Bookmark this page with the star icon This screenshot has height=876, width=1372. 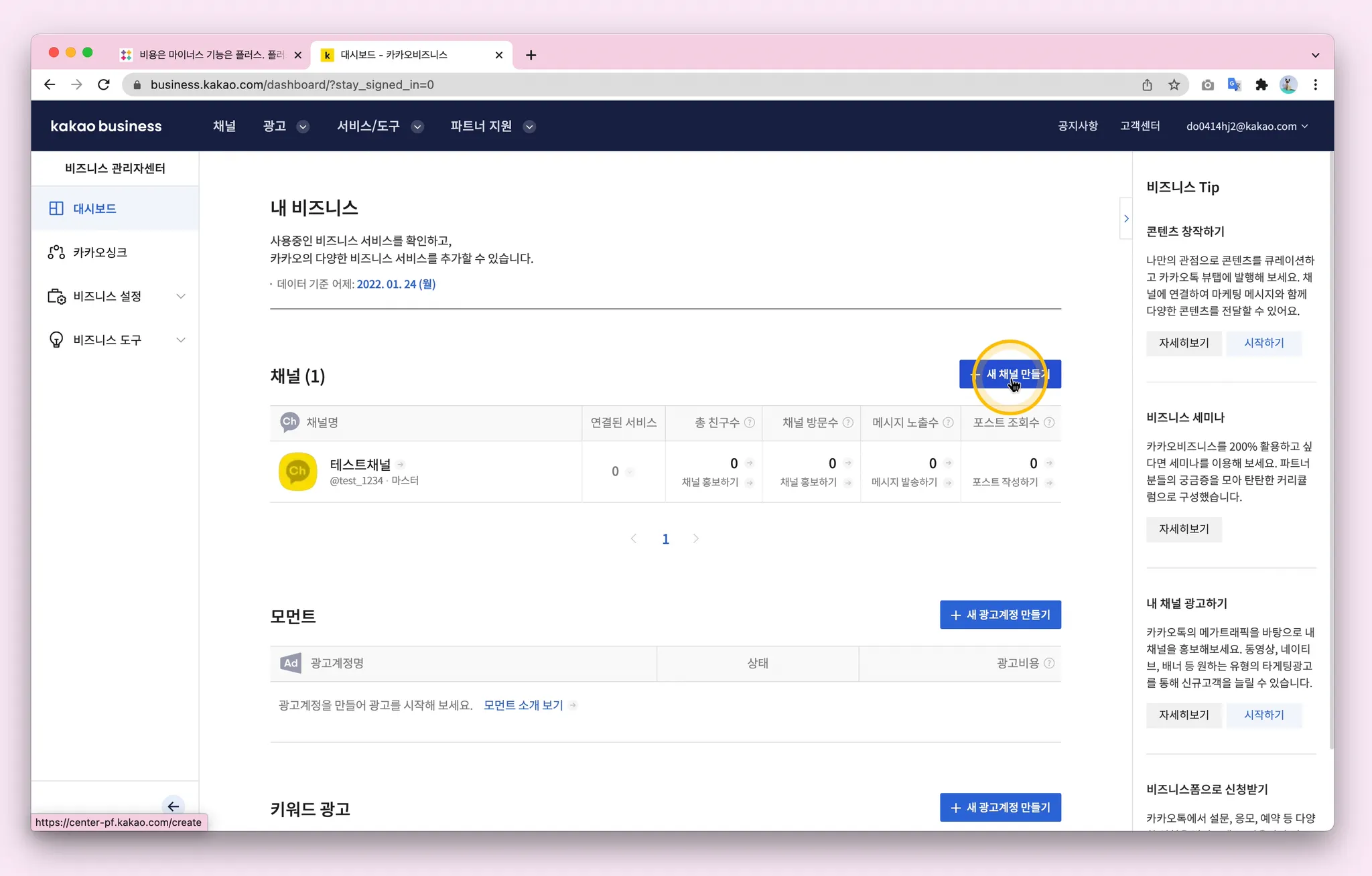click(1174, 85)
